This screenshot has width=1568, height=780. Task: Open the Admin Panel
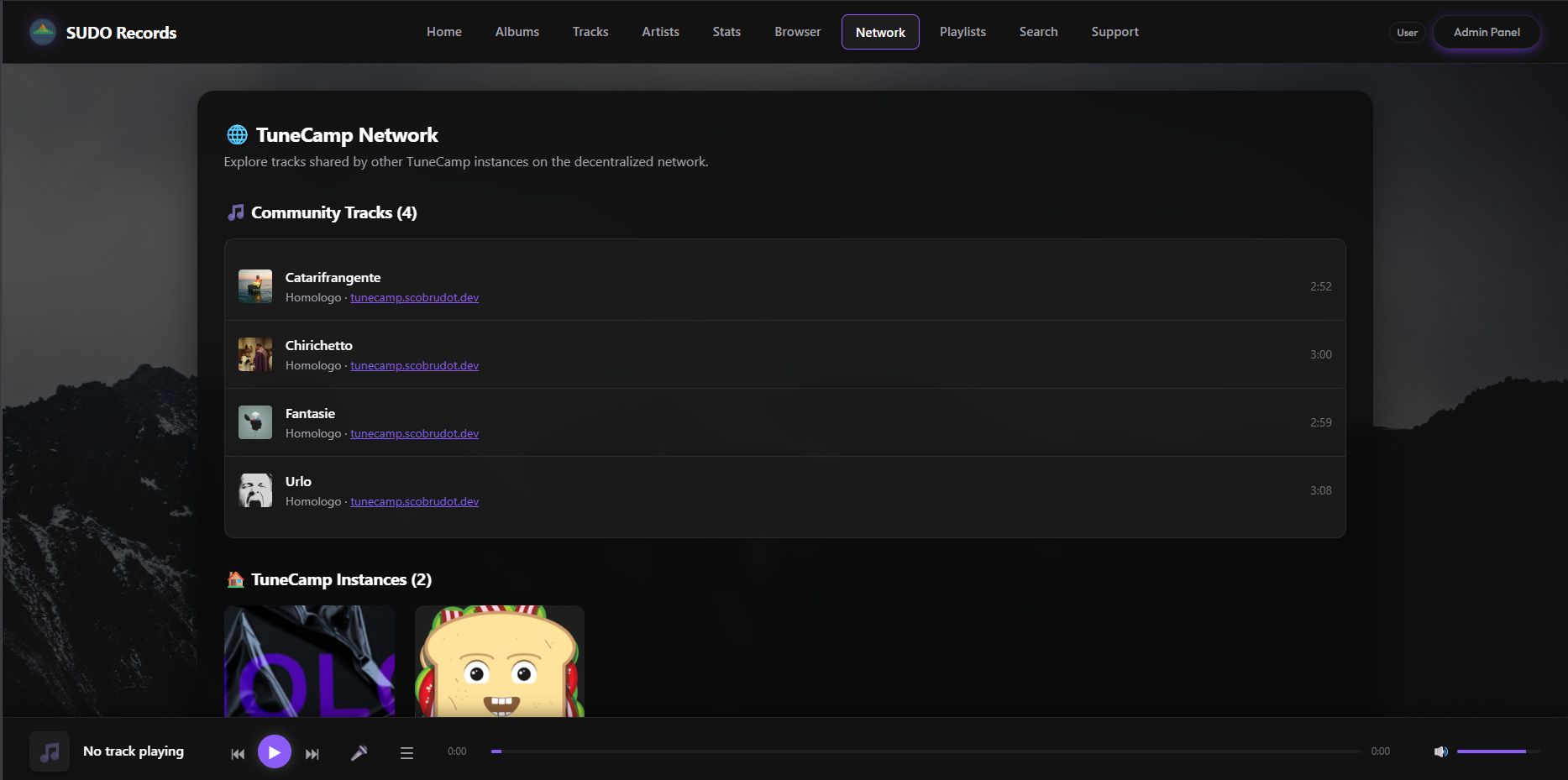(x=1487, y=32)
